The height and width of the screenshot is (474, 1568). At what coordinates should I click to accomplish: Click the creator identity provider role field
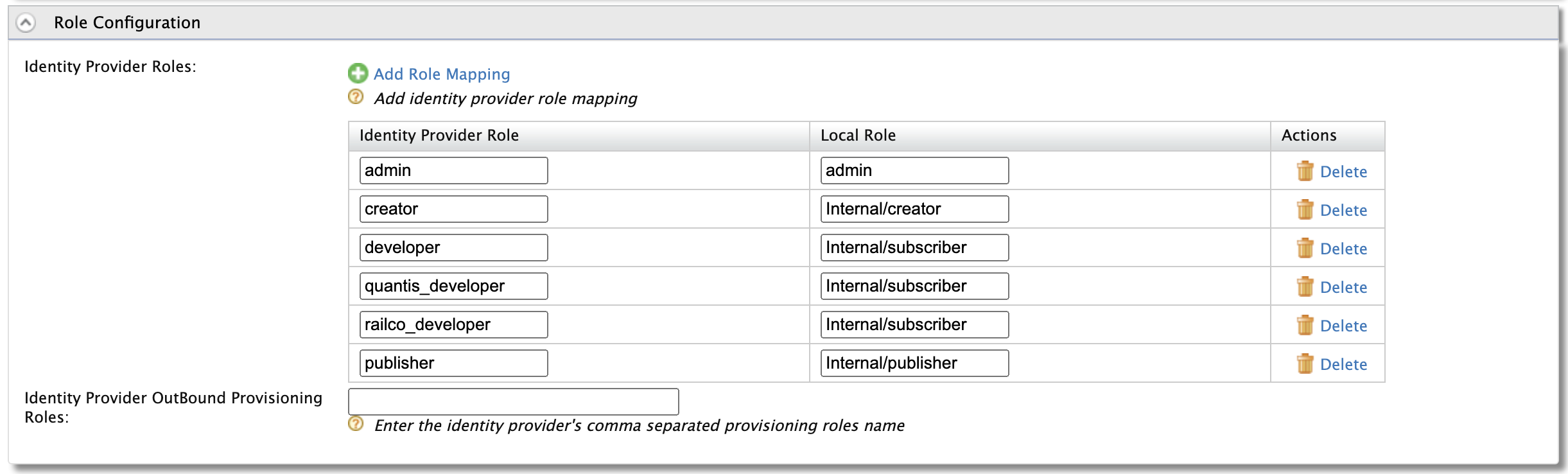click(454, 209)
